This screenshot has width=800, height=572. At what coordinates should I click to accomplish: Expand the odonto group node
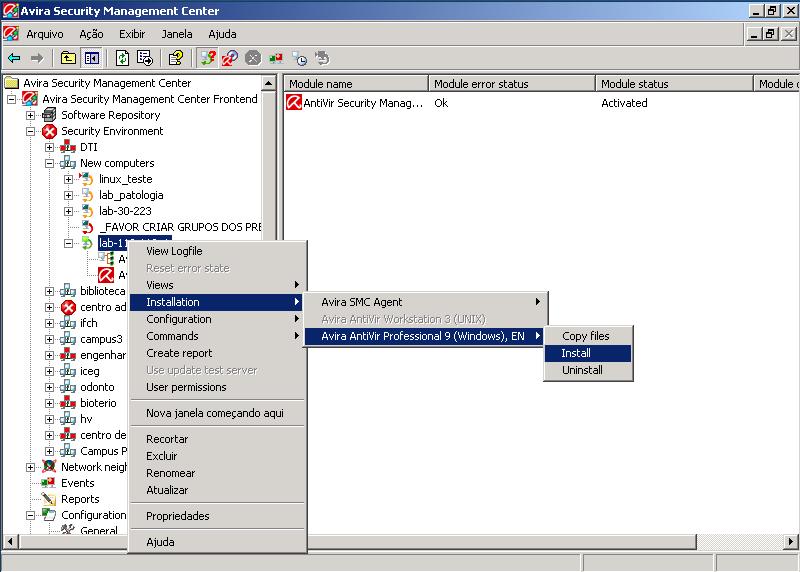[x=49, y=387]
